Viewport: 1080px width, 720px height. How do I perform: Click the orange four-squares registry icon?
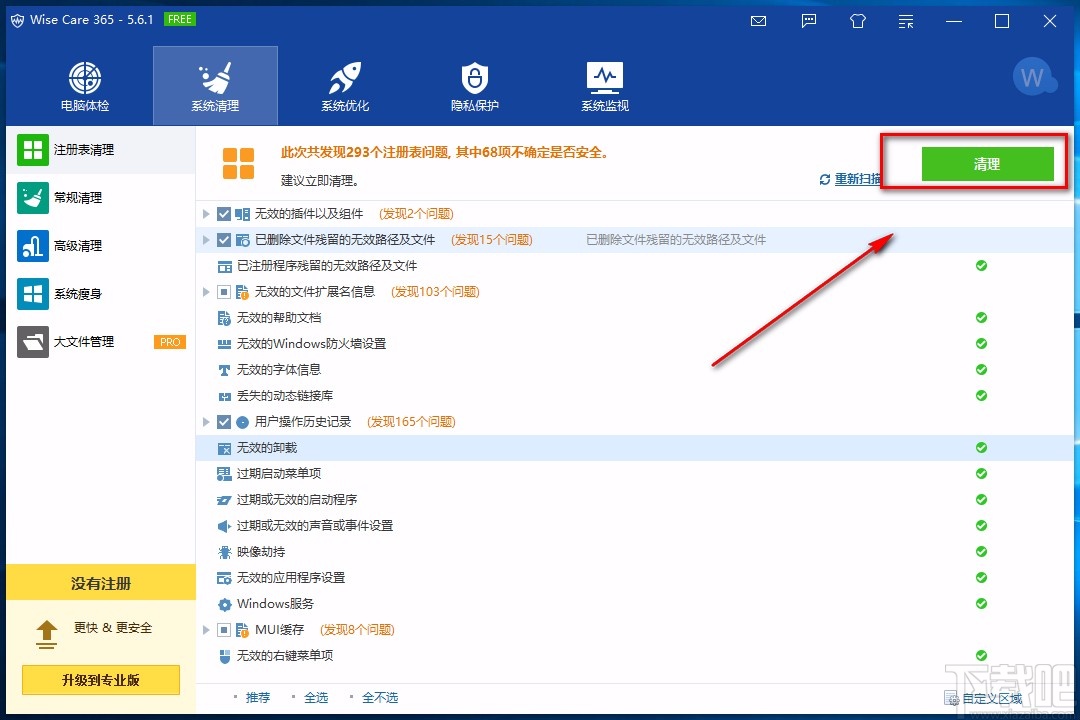(x=238, y=163)
